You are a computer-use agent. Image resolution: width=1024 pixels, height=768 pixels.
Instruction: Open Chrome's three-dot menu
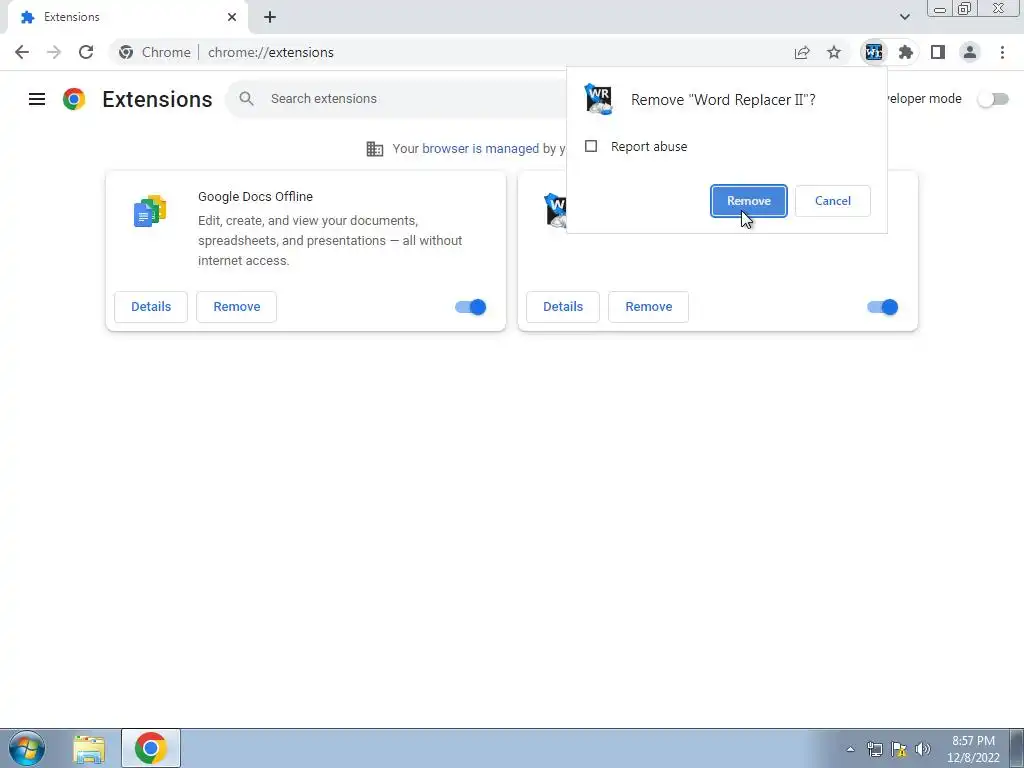pyautogui.click(x=1002, y=52)
